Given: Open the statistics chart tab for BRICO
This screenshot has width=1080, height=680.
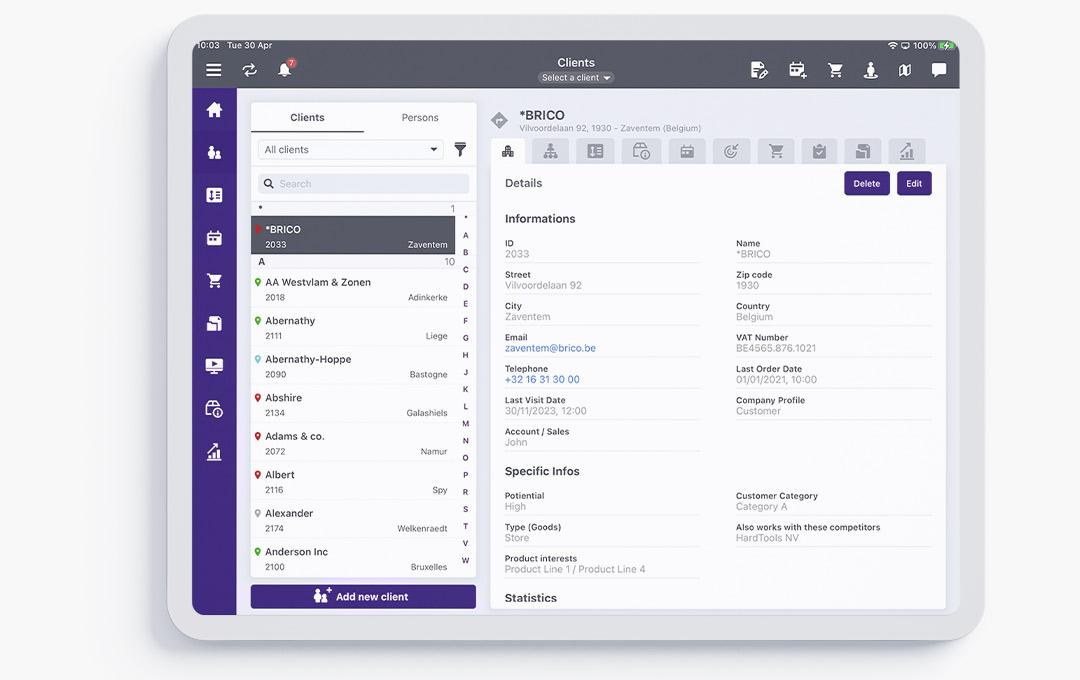Looking at the screenshot, I should (x=906, y=150).
